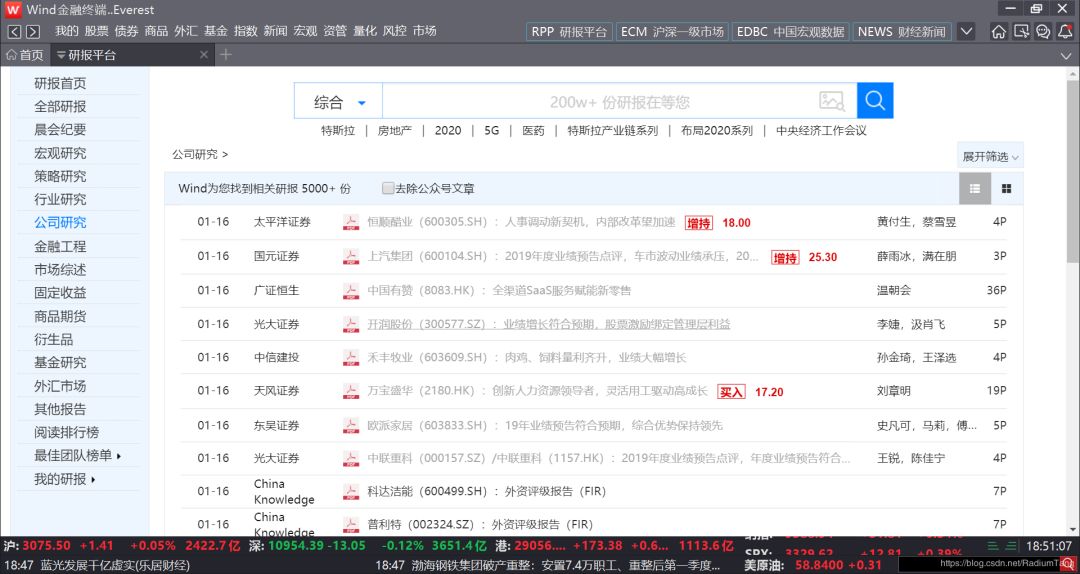
Task: Select 全部研报 in the sidebar
Action: click(x=61, y=106)
